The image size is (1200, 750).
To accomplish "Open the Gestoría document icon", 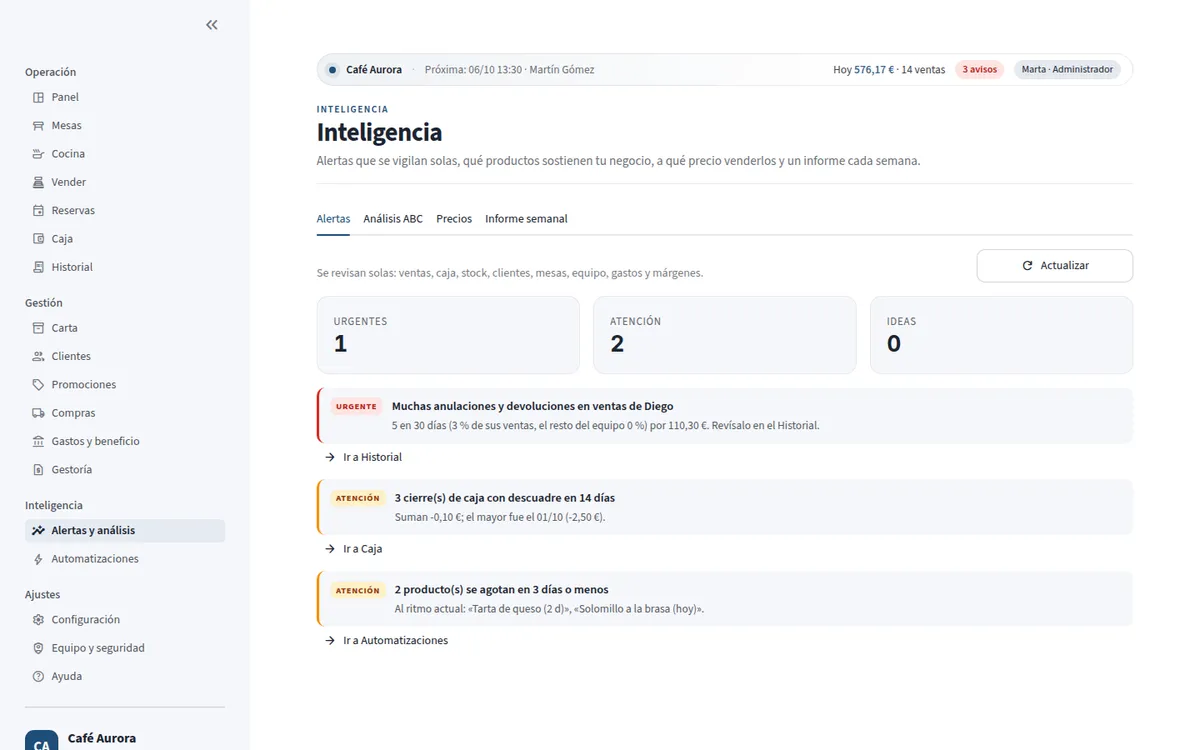I will pos(38,470).
